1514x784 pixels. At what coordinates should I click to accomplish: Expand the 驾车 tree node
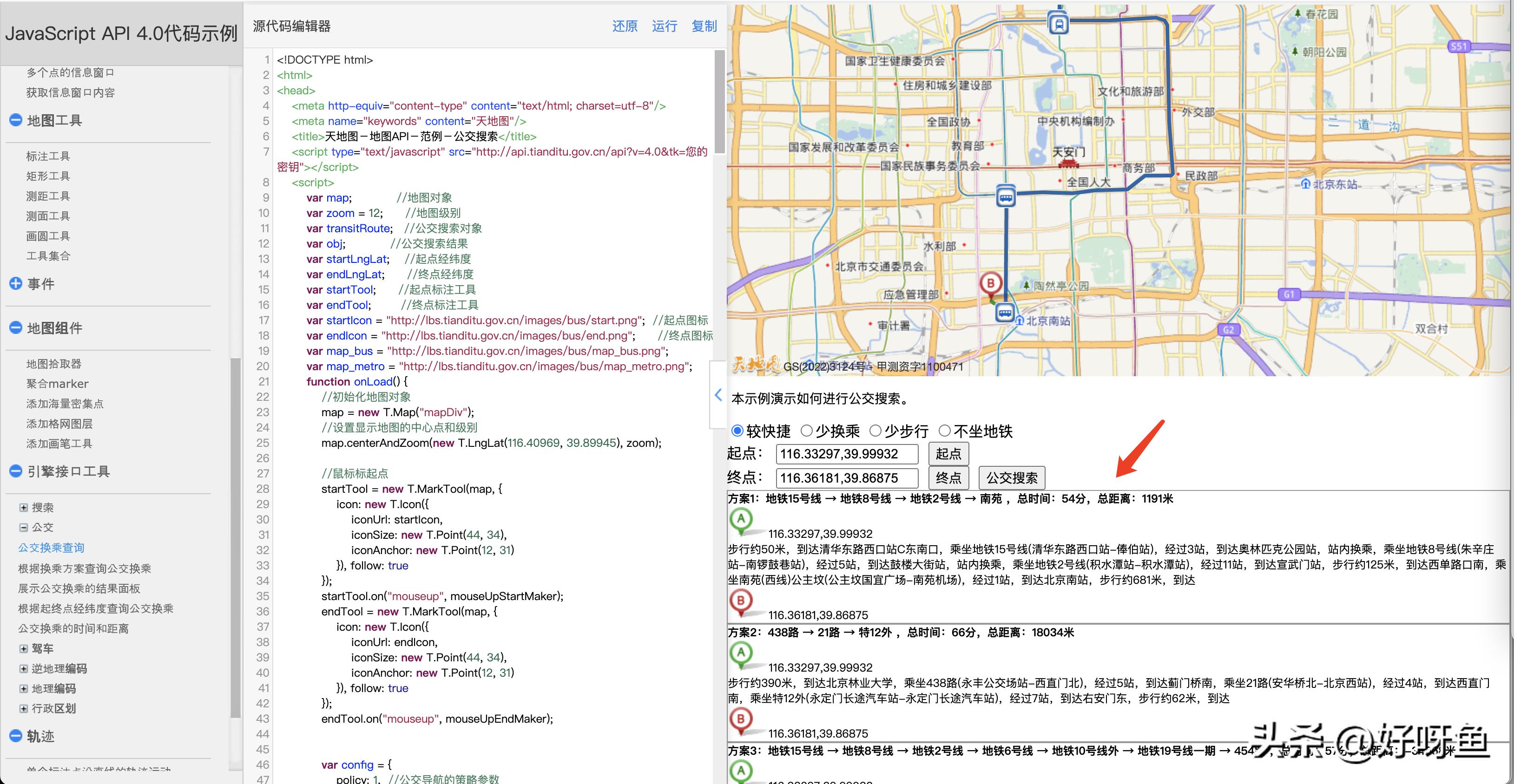(x=24, y=648)
